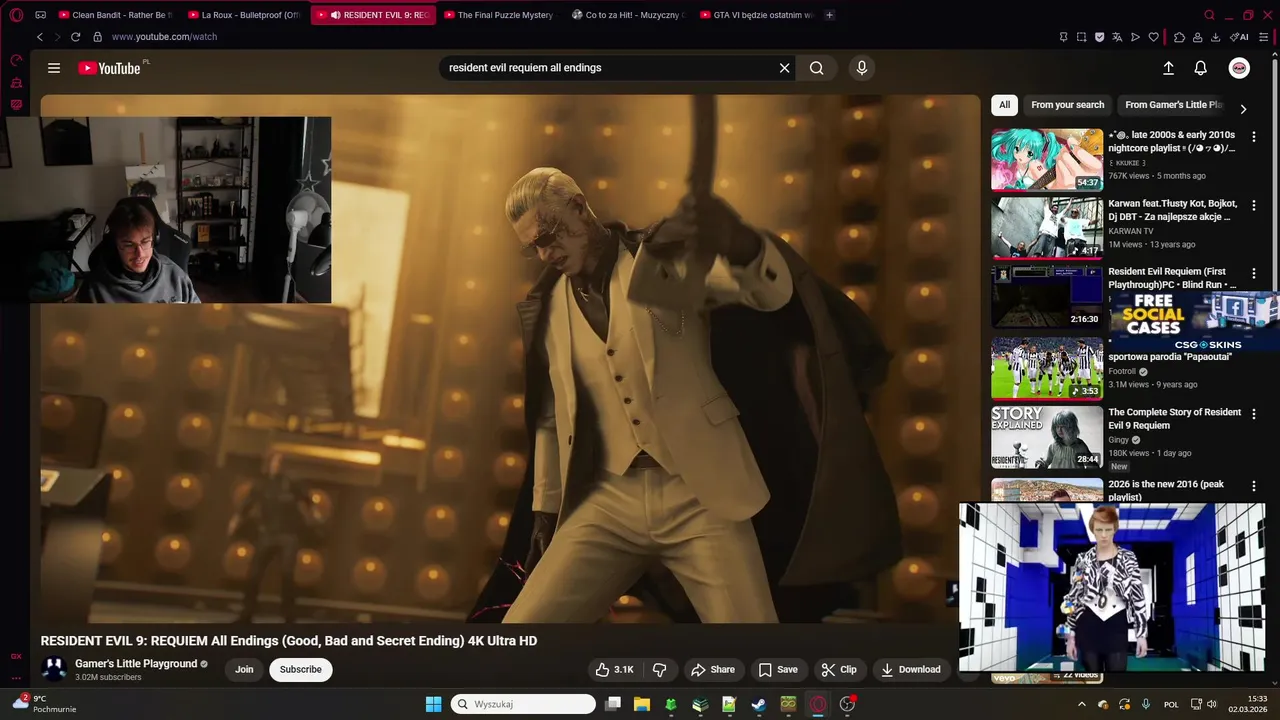Open the Windows Start menu
Screen dimensions: 1280x720
point(433,704)
